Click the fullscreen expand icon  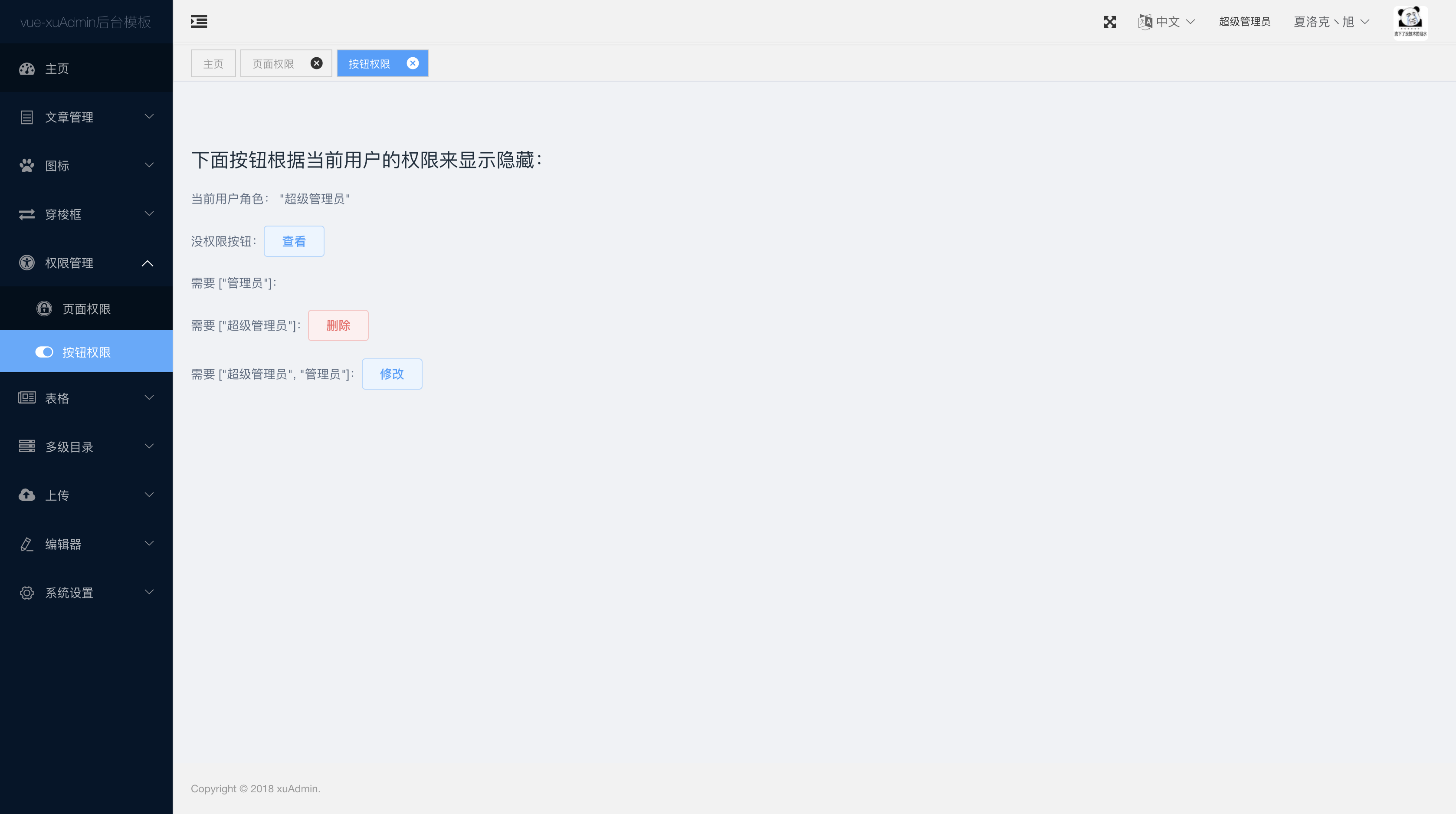point(1109,22)
